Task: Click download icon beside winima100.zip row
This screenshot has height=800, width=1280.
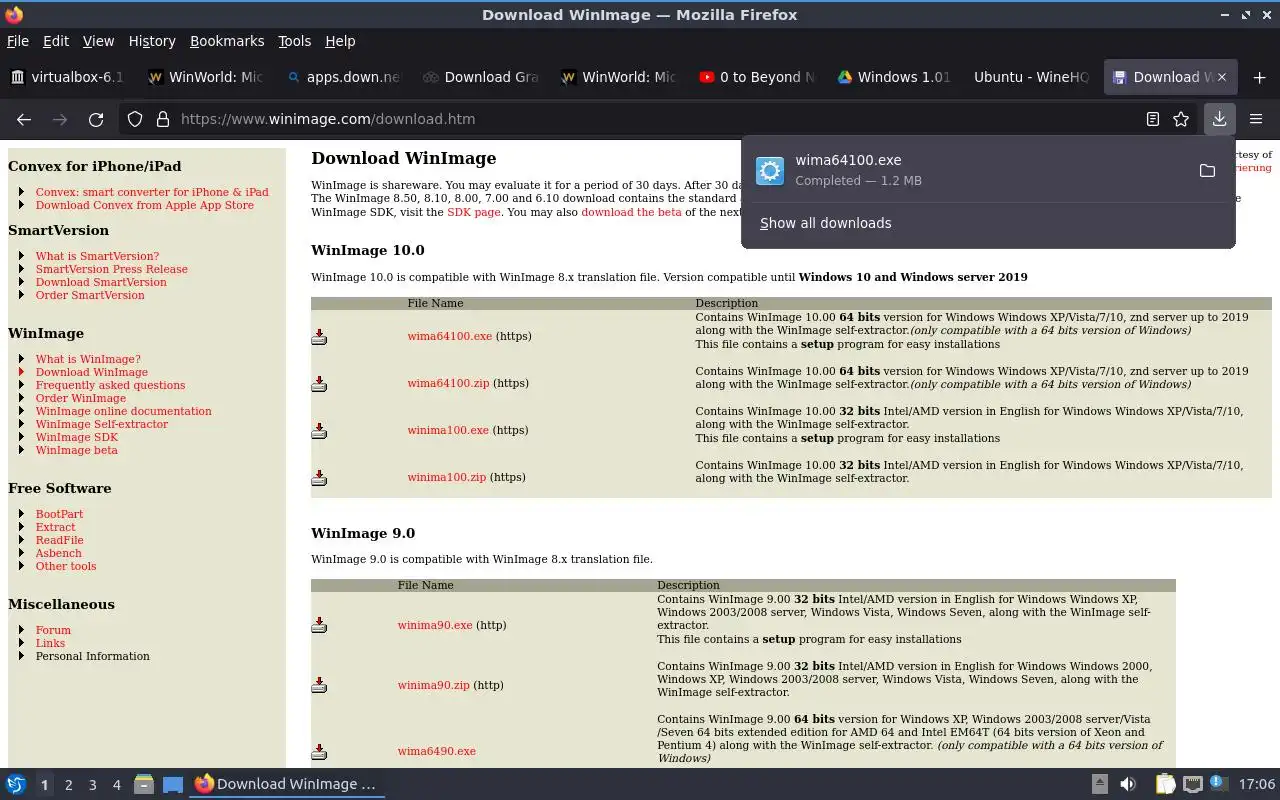Action: 319,478
